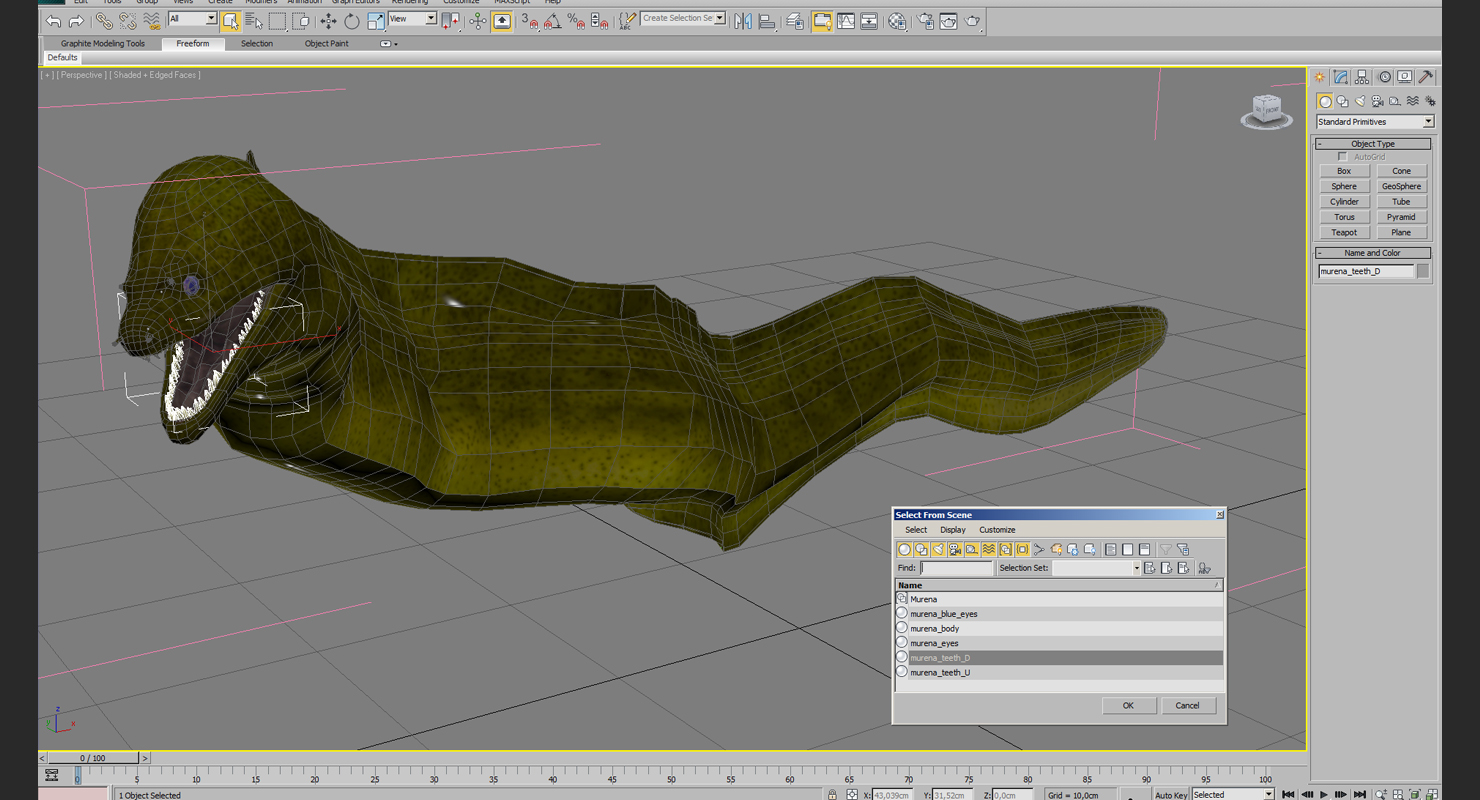Click the Redo arrow in main toolbar
Image resolution: width=1480 pixels, height=800 pixels.
[x=76, y=21]
